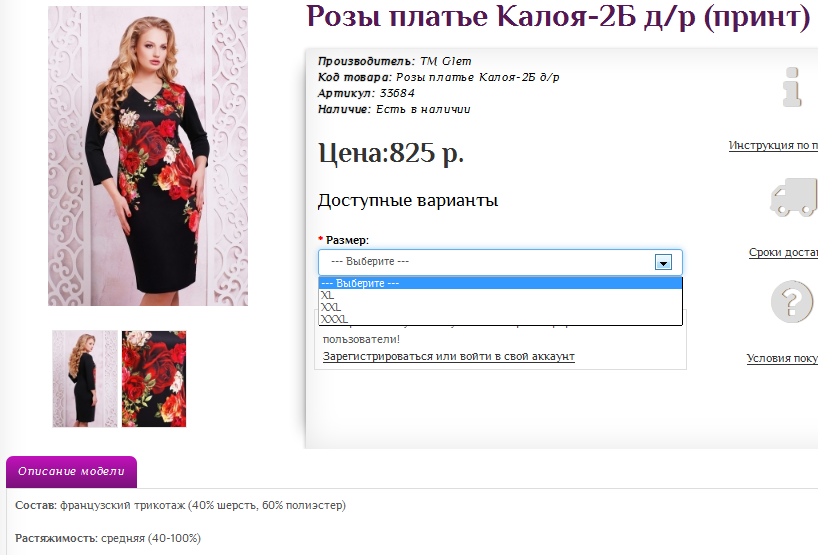The width and height of the screenshot is (818, 555).
Task: Click 'Наличие: Есть в наличии' text
Action: (394, 110)
